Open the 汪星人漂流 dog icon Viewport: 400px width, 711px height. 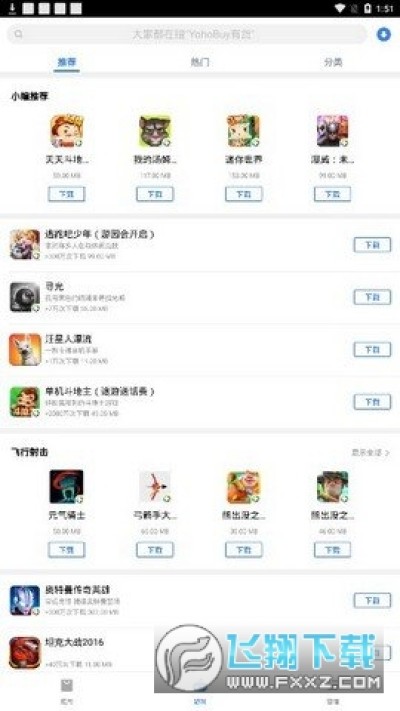(x=25, y=350)
